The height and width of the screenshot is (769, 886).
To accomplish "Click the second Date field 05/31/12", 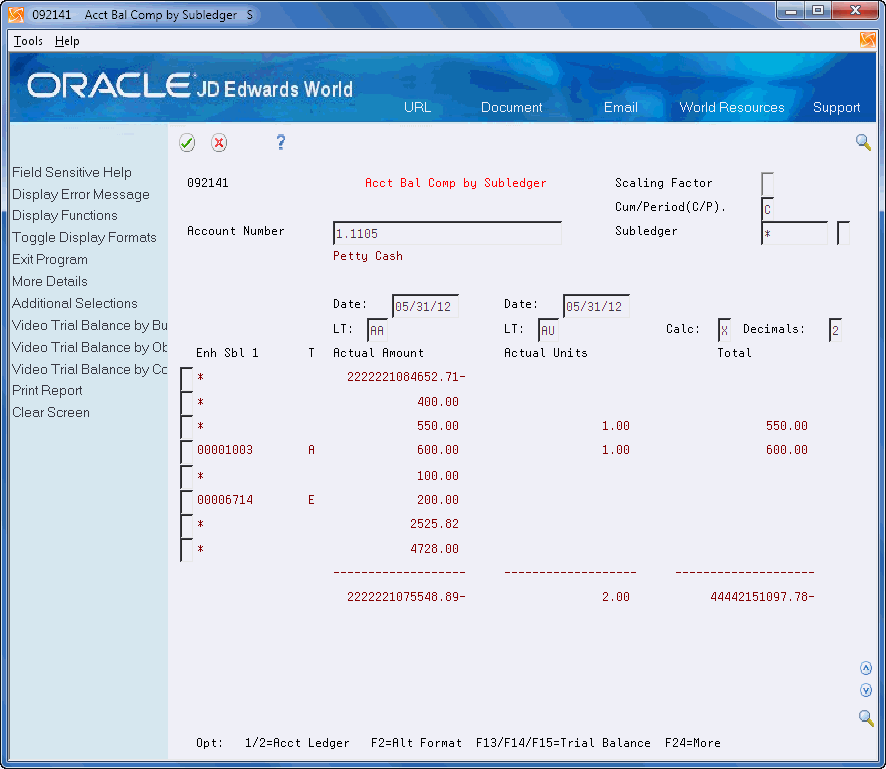I will [x=596, y=306].
